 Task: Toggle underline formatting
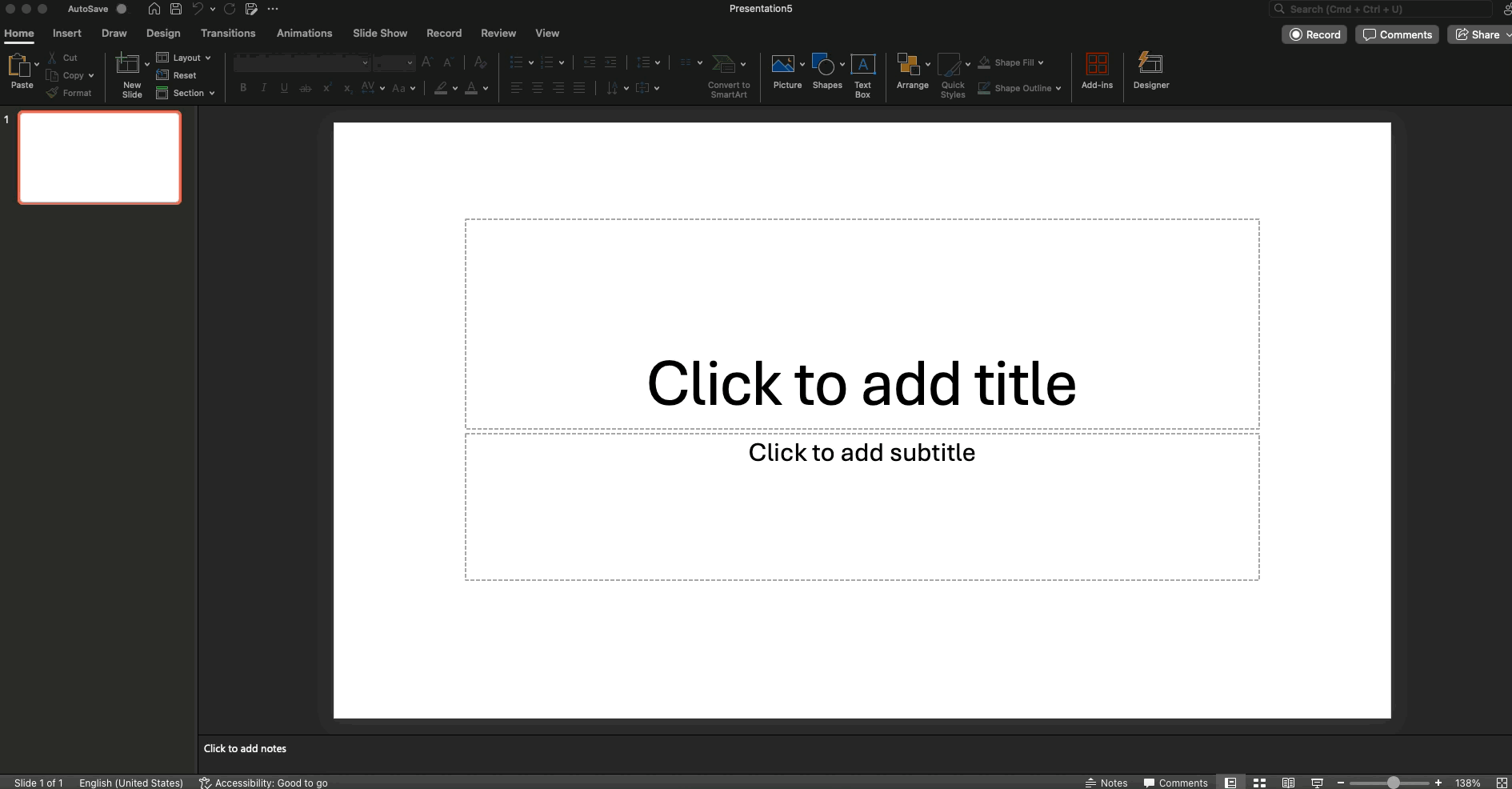point(284,88)
